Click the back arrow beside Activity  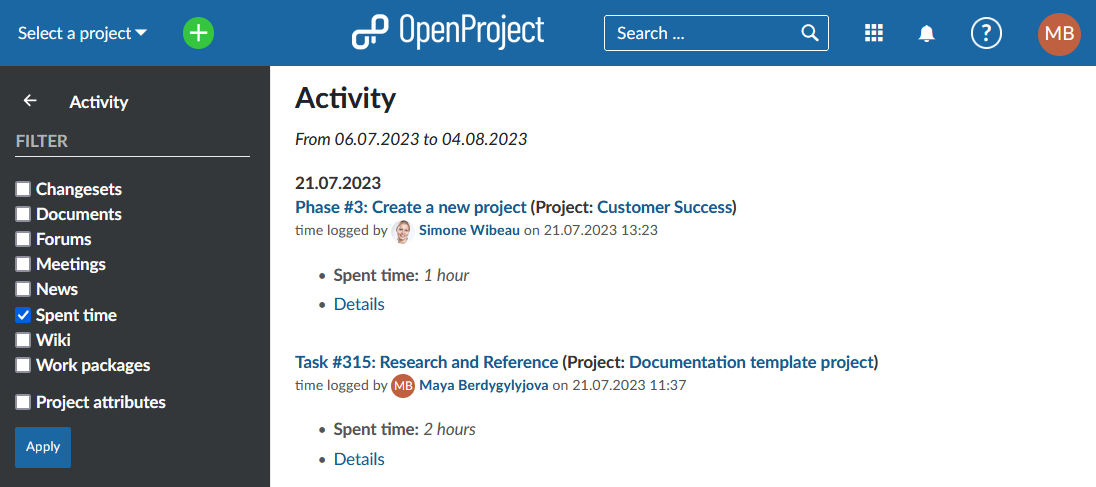[30, 101]
